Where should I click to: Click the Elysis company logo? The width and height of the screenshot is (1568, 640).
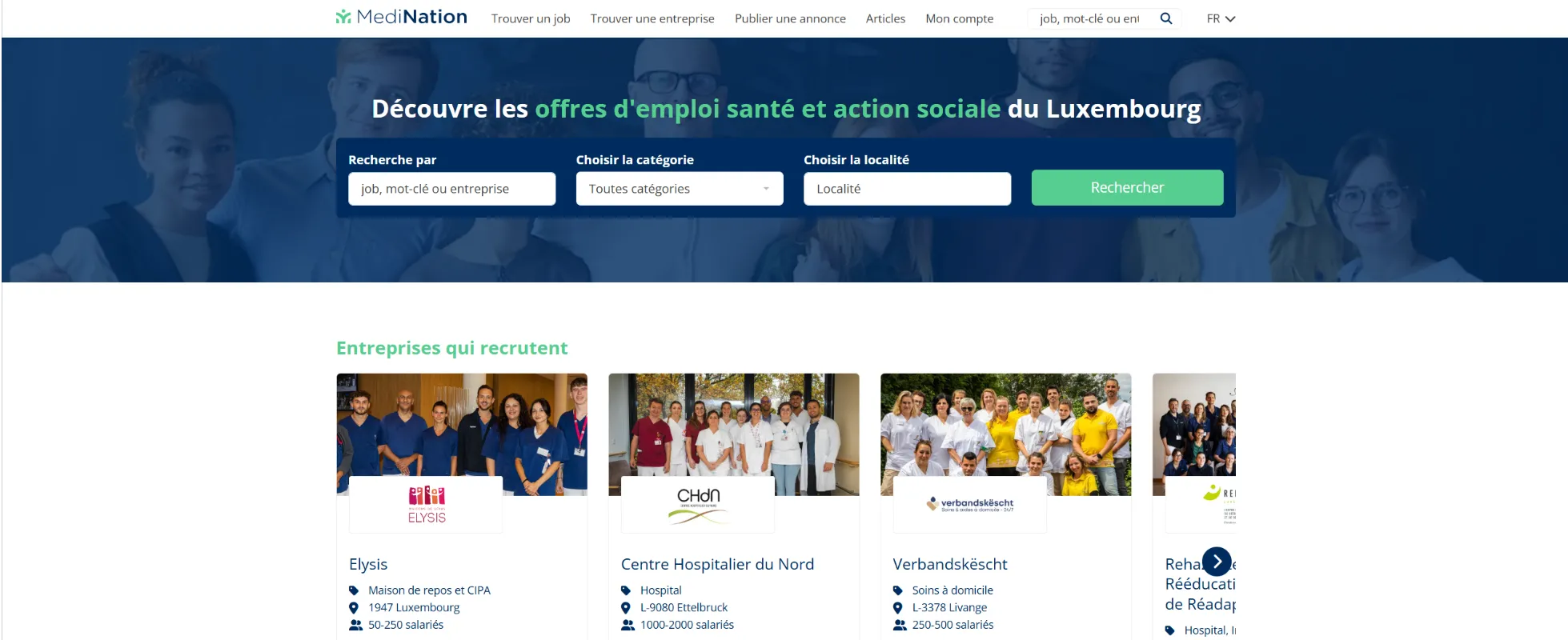[427, 505]
